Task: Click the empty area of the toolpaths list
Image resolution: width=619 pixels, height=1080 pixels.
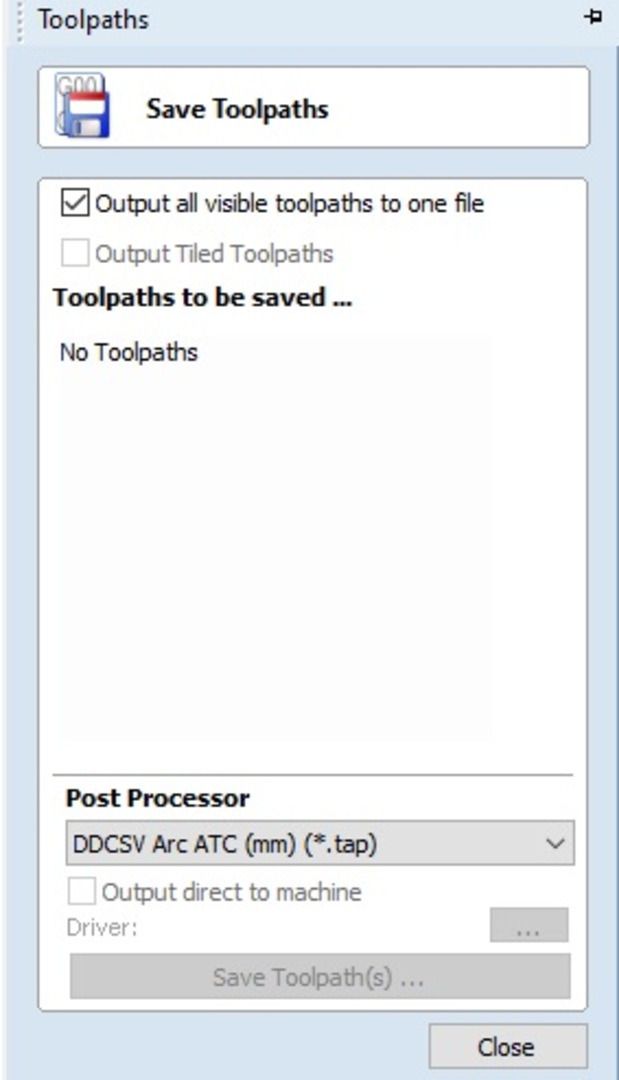Action: (275, 550)
